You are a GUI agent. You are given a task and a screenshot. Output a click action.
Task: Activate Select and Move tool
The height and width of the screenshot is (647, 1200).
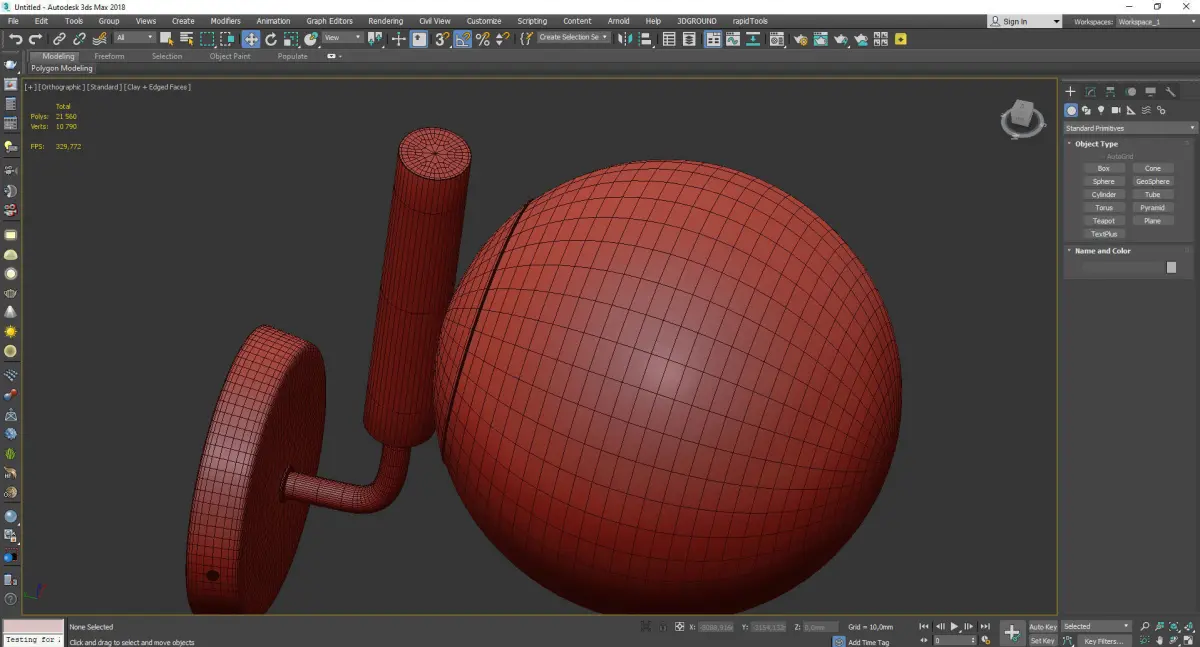point(250,39)
